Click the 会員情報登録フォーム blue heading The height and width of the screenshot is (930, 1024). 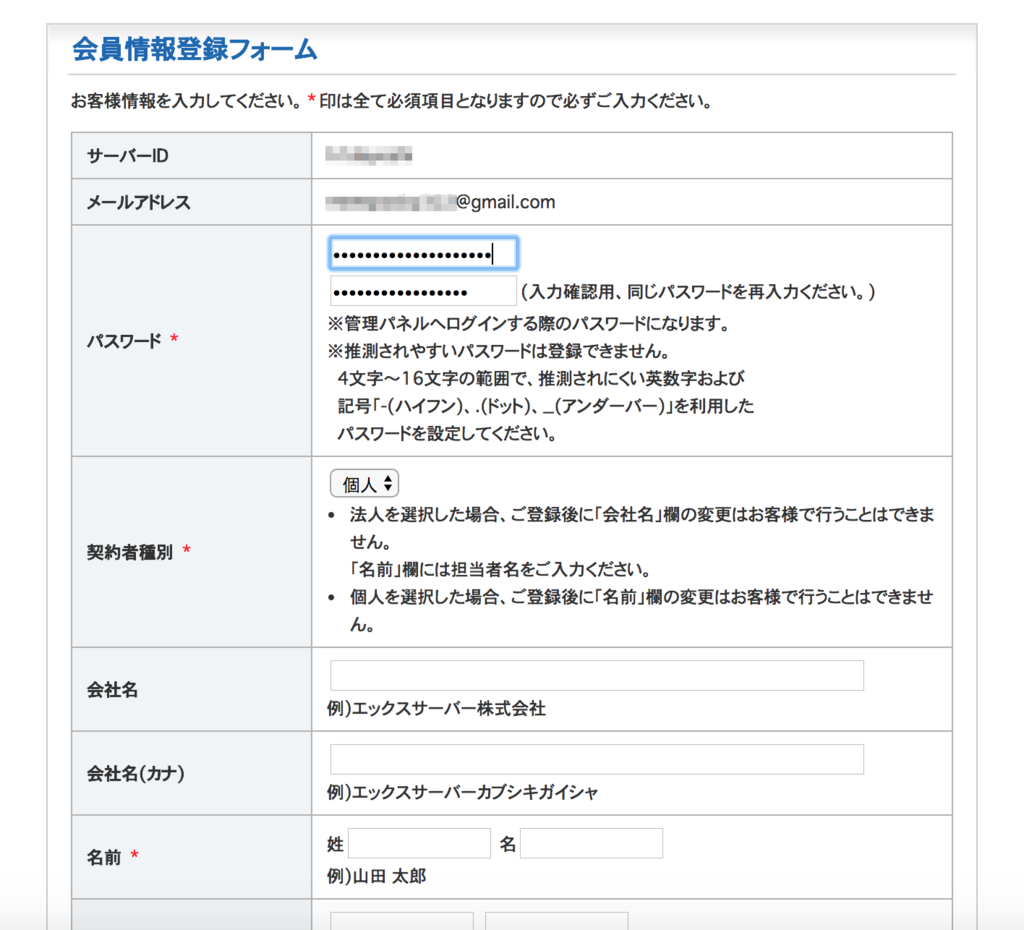click(x=193, y=50)
